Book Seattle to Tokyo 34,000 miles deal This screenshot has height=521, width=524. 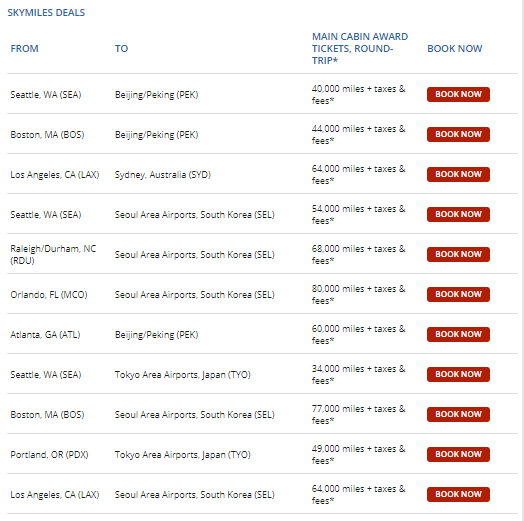(x=458, y=374)
